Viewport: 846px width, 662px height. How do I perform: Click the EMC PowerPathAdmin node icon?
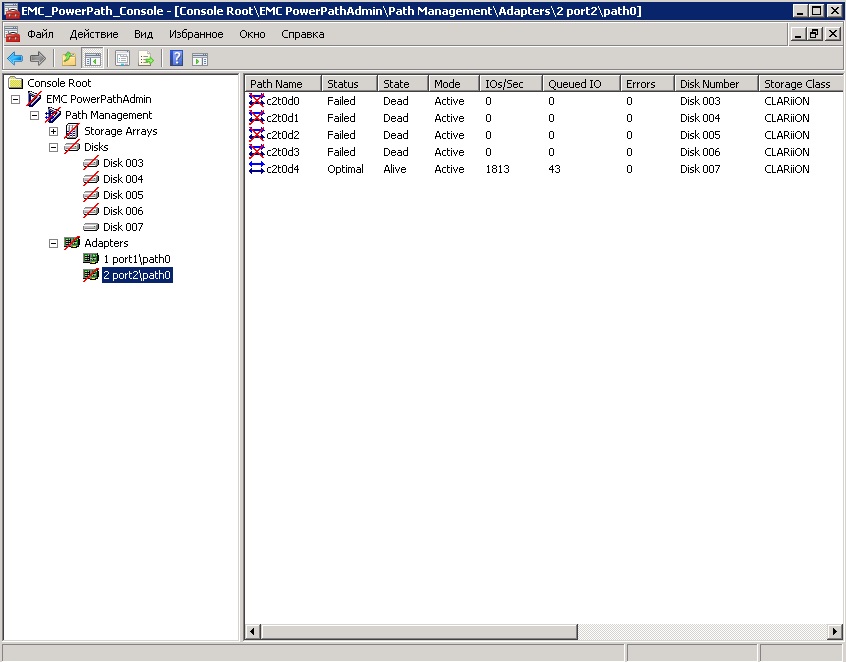click(x=34, y=99)
